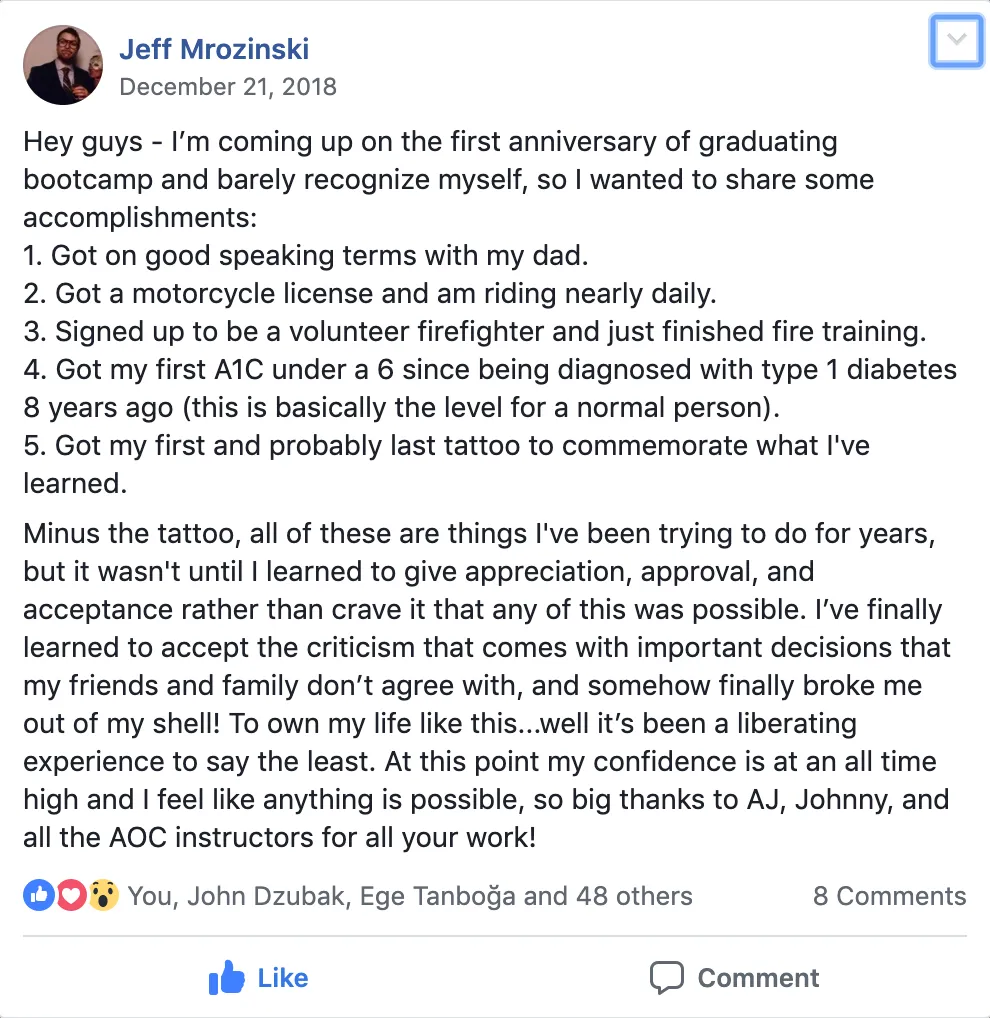The image size is (990, 1018).
Task: Open the post options chevron menu
Action: [956, 41]
